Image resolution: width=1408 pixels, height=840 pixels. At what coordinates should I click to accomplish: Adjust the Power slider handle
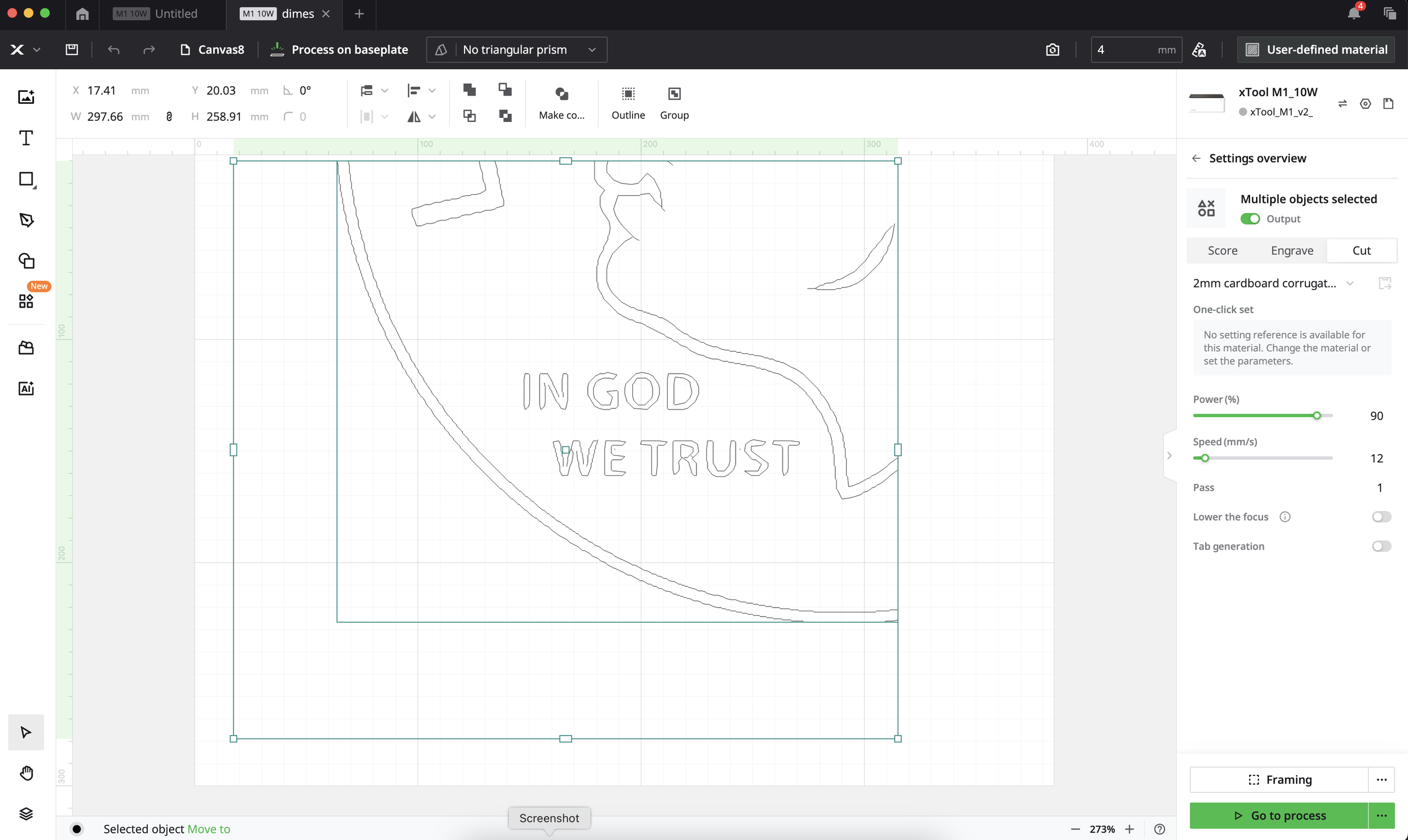1316,415
